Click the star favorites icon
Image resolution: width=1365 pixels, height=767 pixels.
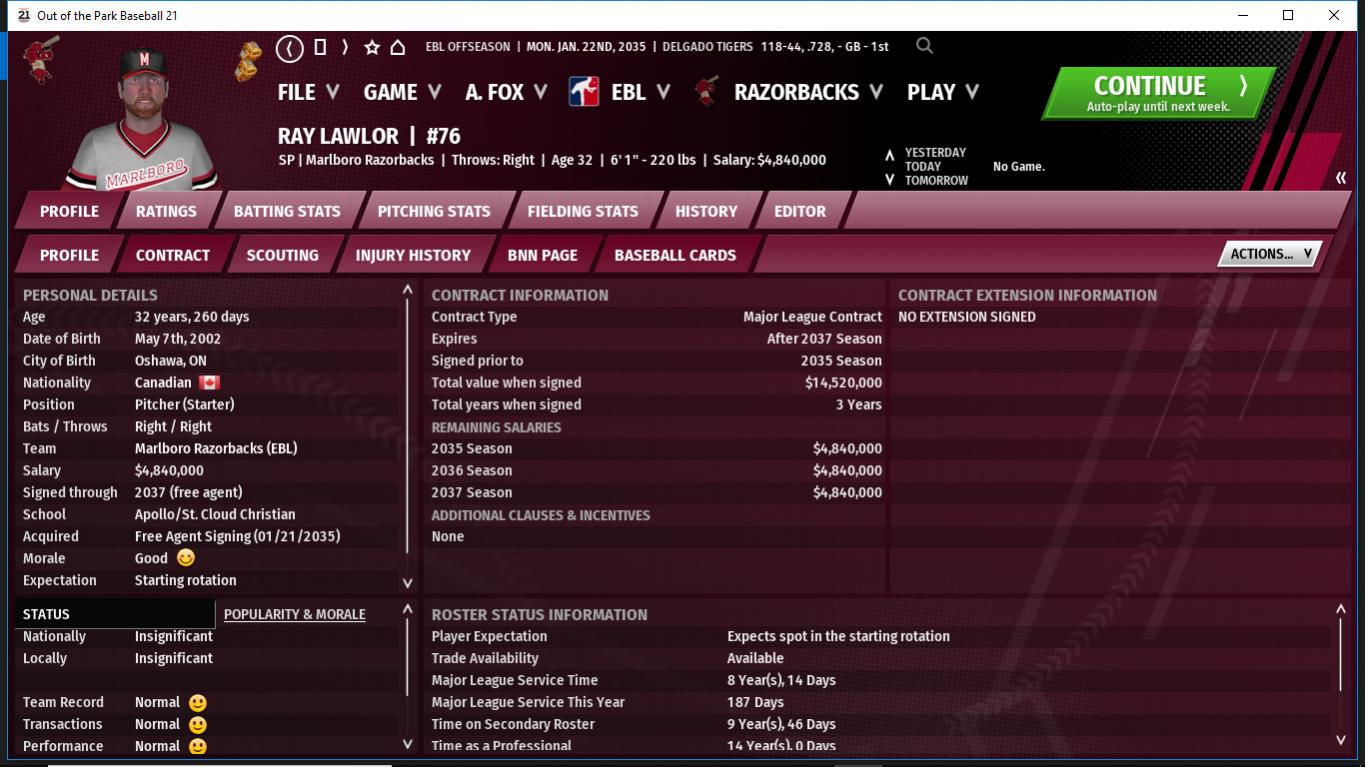(x=372, y=47)
